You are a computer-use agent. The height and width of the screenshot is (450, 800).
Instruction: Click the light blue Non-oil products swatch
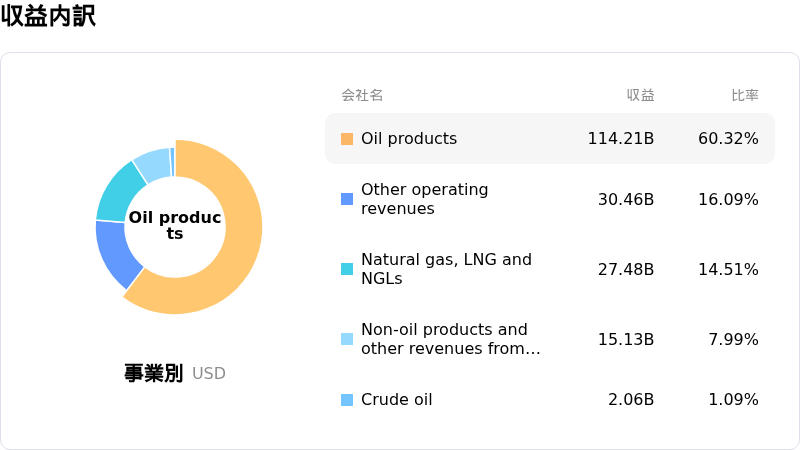tap(347, 339)
